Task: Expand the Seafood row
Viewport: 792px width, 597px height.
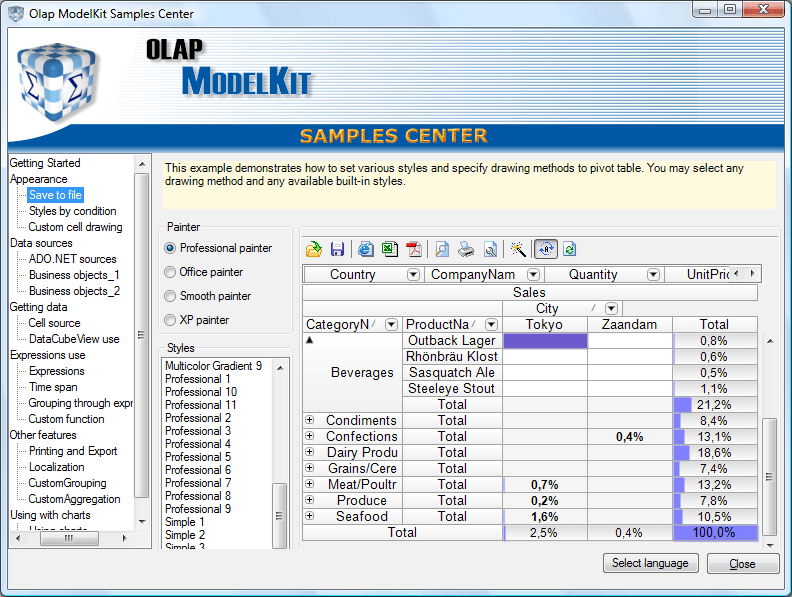Action: coord(310,516)
